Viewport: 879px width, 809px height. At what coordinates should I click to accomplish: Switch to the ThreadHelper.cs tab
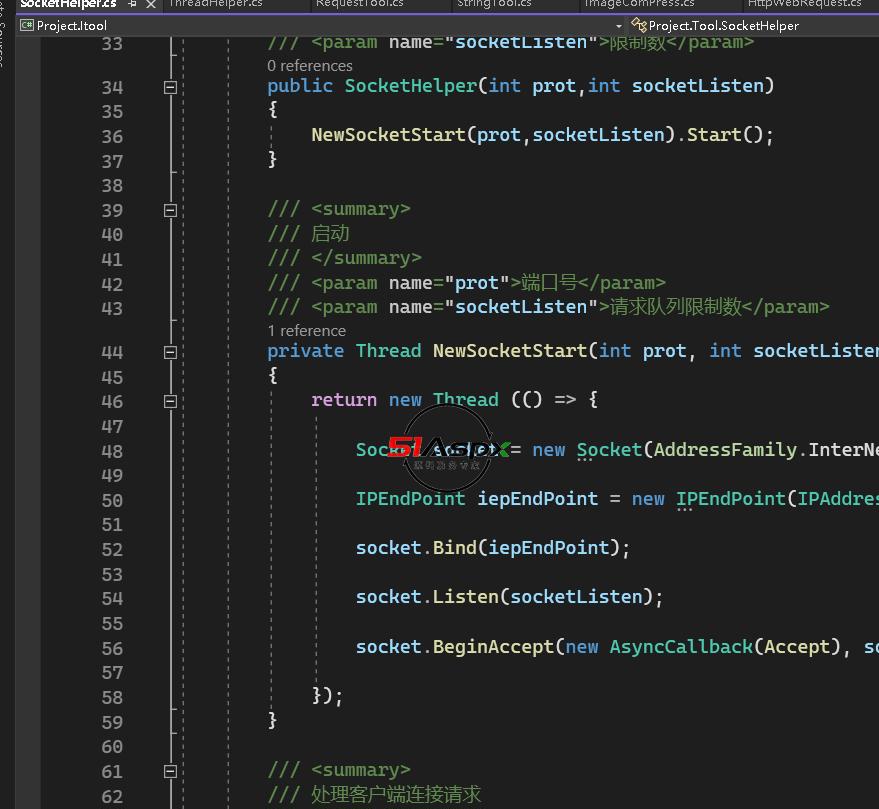(x=215, y=4)
